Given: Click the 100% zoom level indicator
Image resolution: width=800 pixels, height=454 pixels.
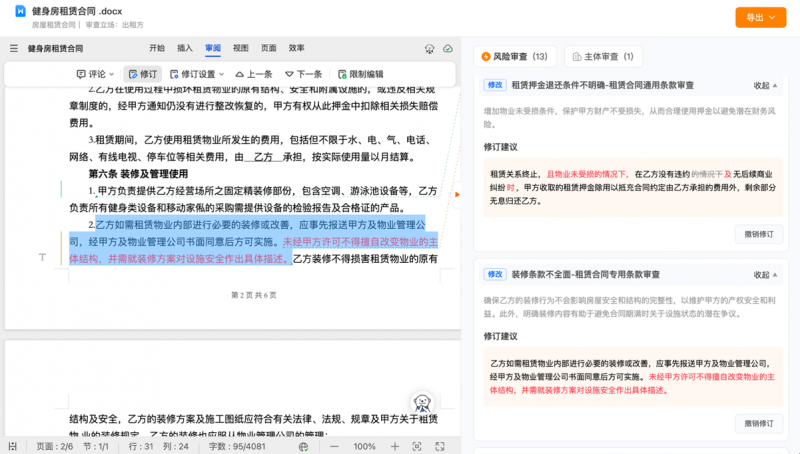Looking at the screenshot, I should pyautogui.click(x=364, y=446).
